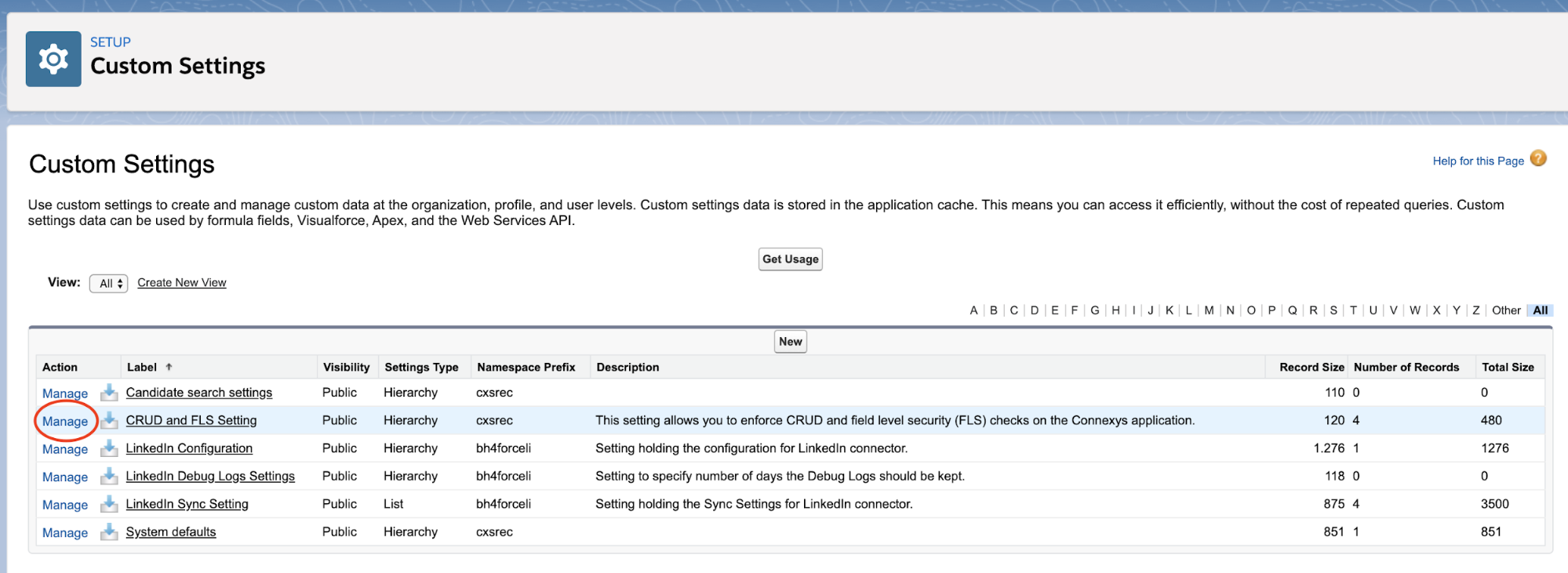Click the List settings type cell

[x=394, y=504]
